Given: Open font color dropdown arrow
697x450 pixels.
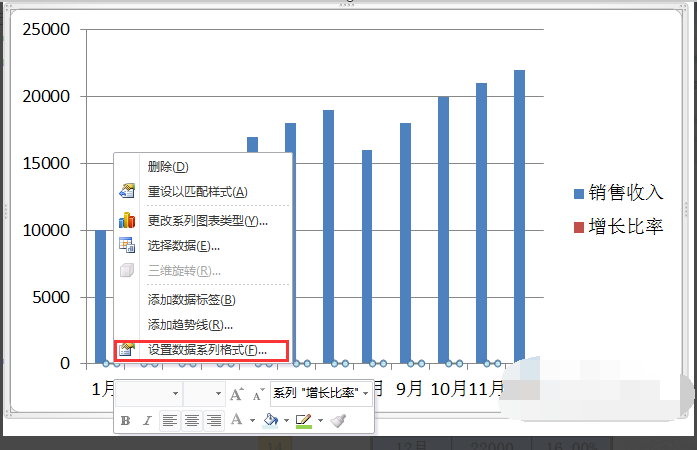Looking at the screenshot, I should (252, 421).
